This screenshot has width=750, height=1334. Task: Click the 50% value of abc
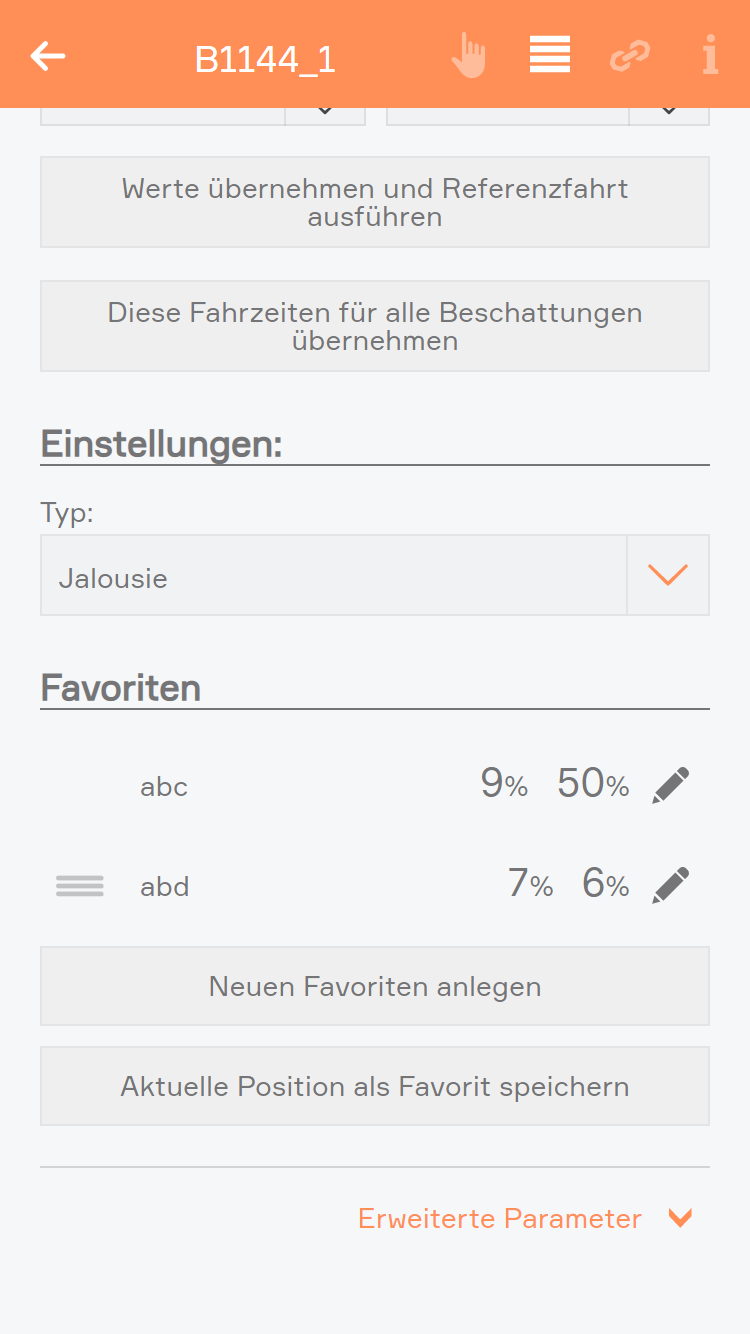click(593, 785)
